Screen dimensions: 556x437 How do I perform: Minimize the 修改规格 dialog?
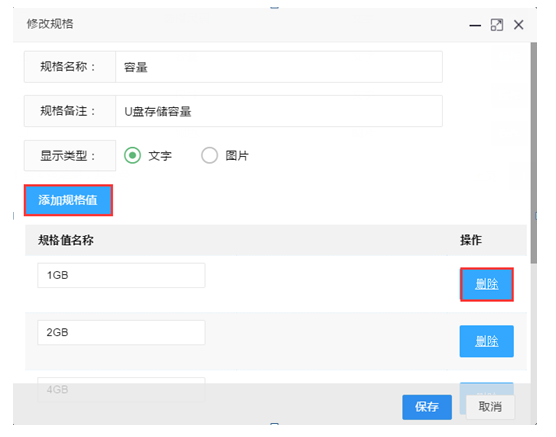click(475, 26)
